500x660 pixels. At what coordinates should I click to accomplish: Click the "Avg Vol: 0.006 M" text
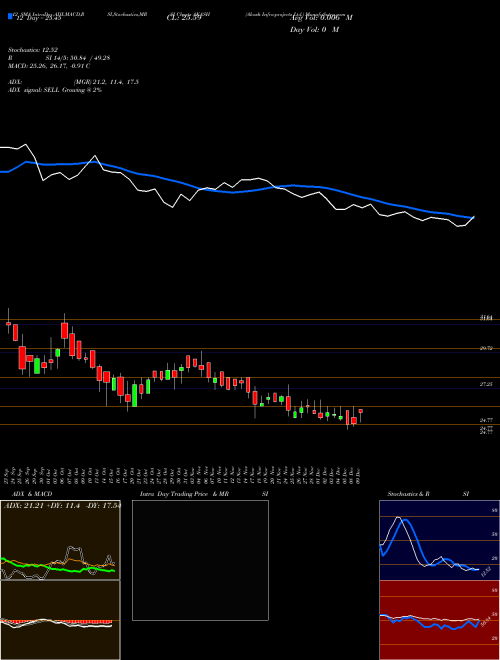[x=321, y=18]
